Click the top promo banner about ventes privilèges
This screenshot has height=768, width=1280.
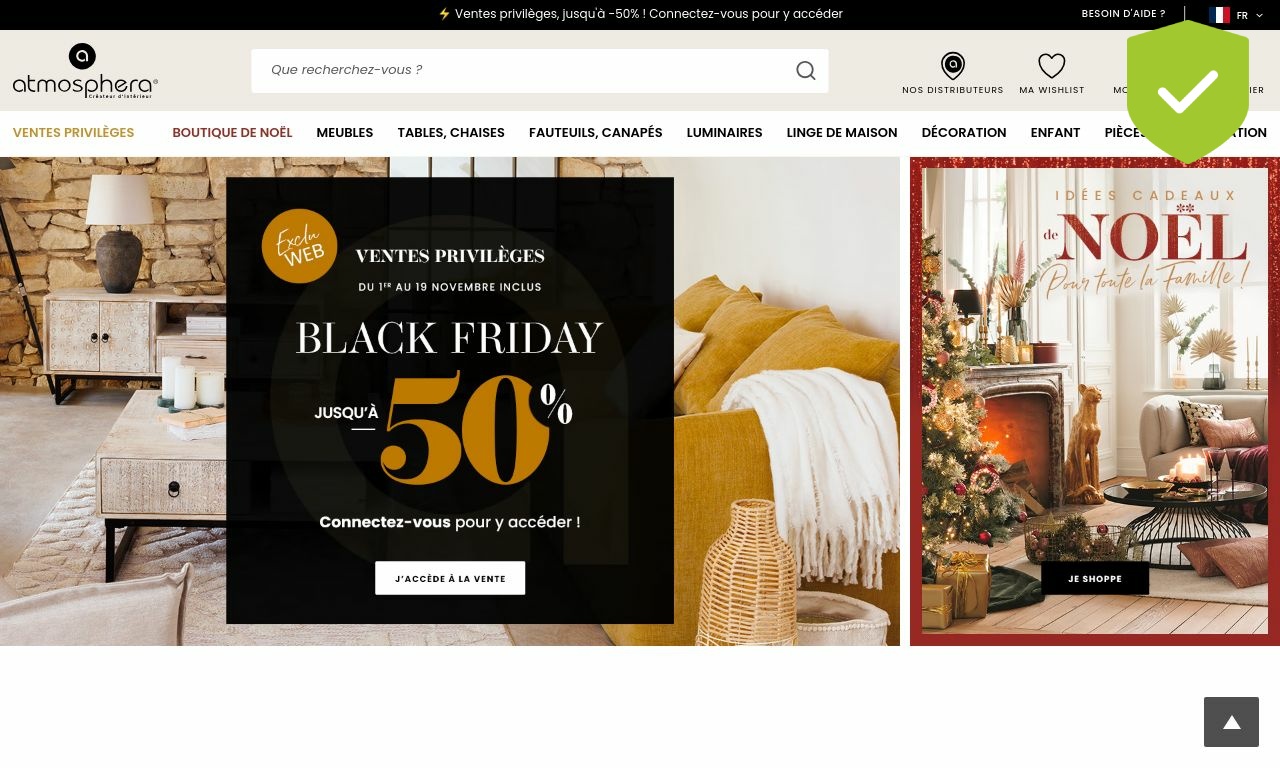(640, 14)
